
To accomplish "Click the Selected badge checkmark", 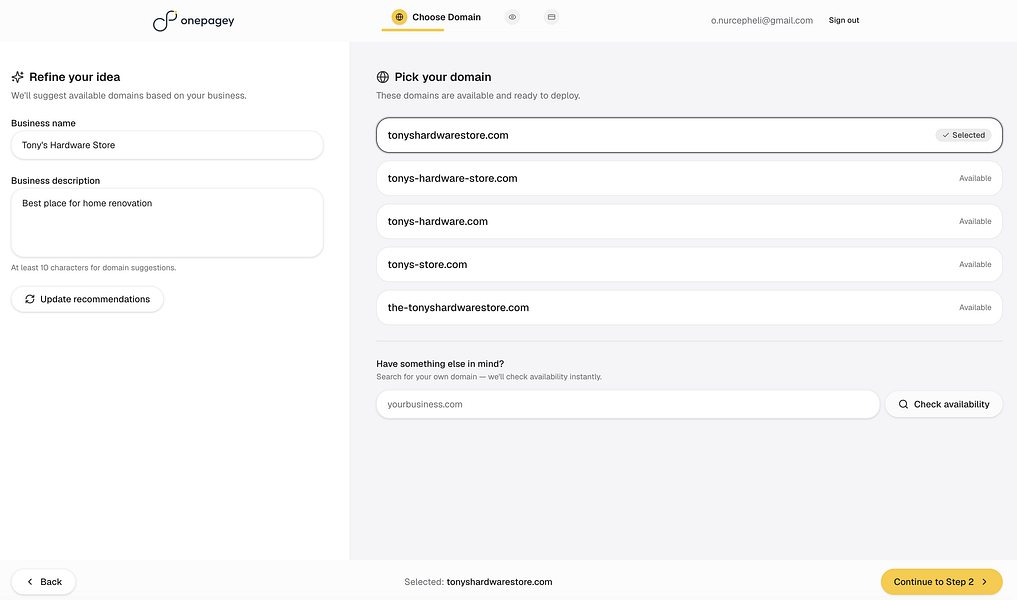I will 946,135.
